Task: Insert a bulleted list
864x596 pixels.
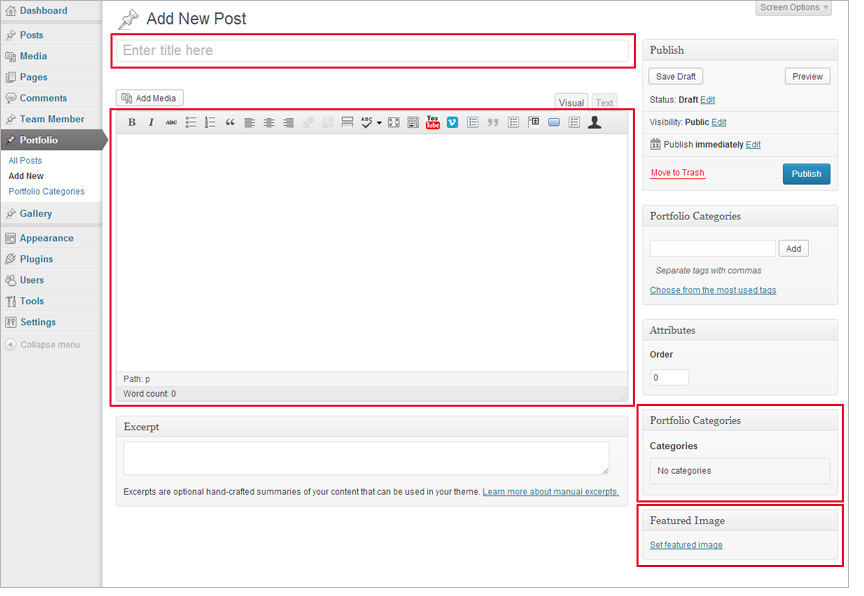Action: [191, 123]
